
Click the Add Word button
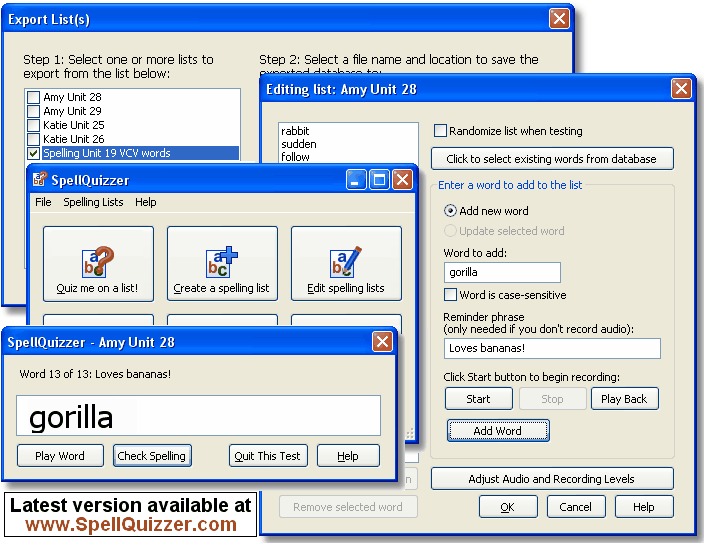(498, 430)
